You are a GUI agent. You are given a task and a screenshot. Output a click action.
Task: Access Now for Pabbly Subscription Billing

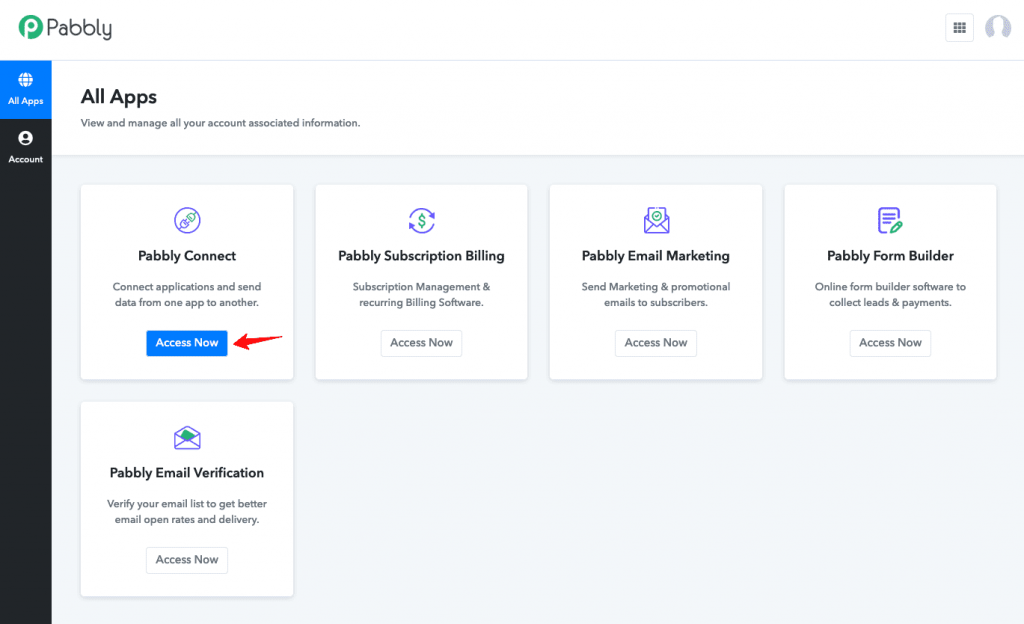pyautogui.click(x=421, y=343)
